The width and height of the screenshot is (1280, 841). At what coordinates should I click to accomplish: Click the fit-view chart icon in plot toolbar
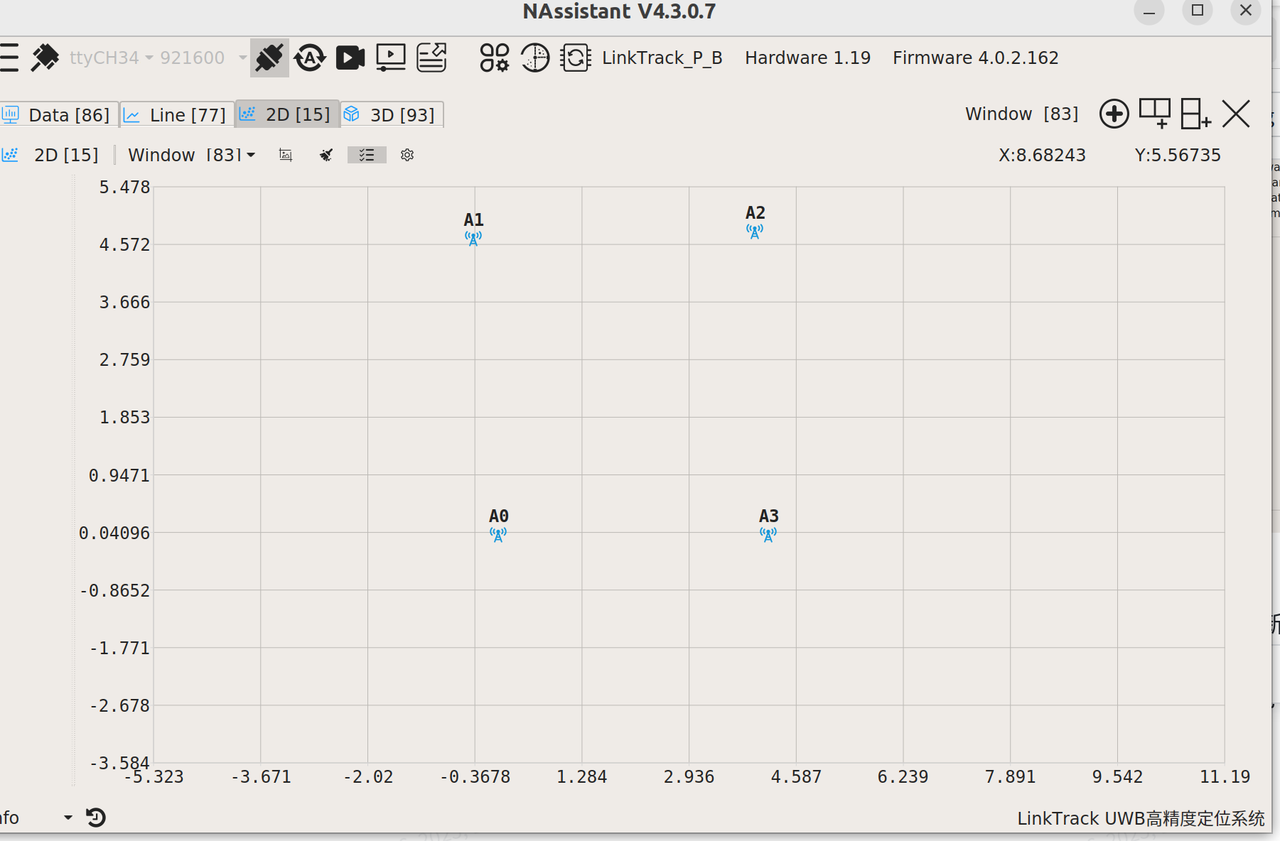286,155
